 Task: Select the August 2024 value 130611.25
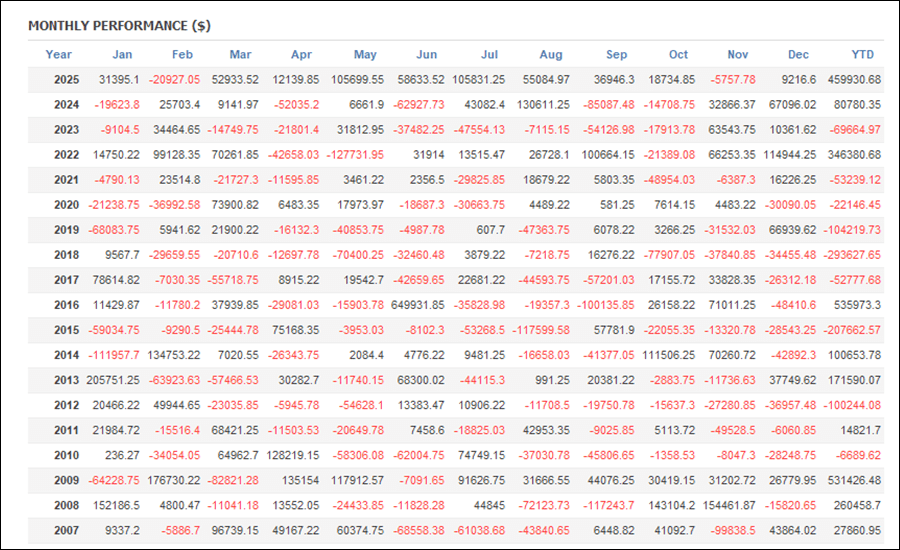537,105
